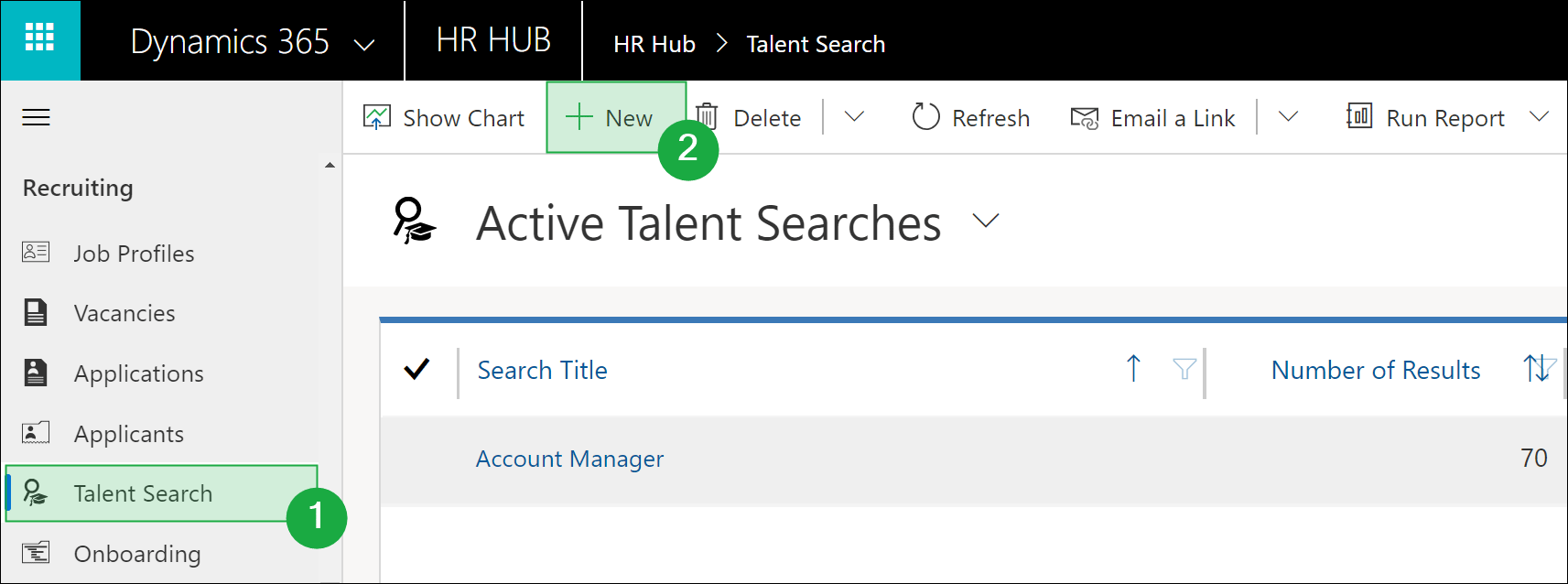
Task: Click the Search Title filter funnel icon
Action: click(1184, 369)
